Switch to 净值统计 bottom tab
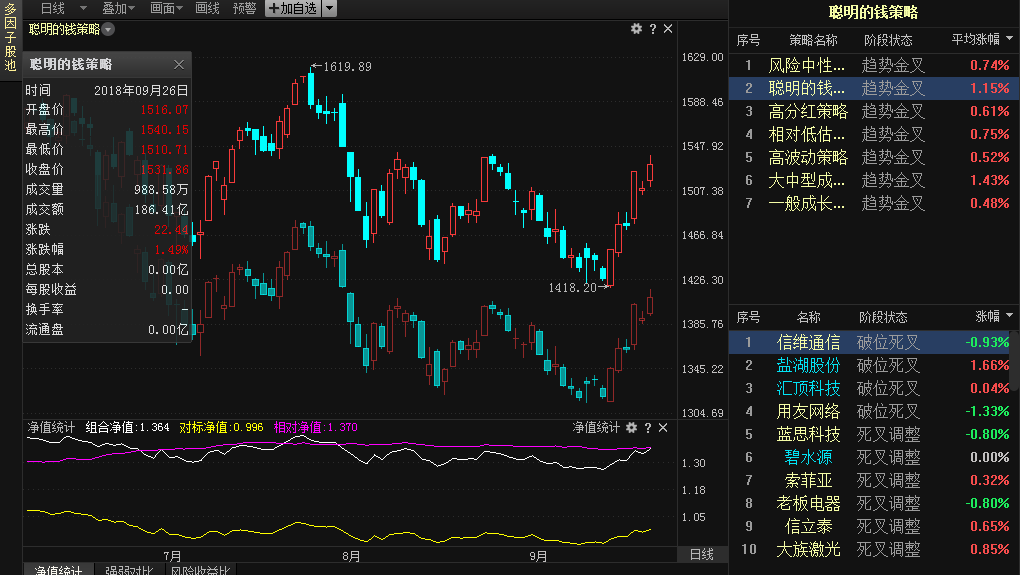This screenshot has width=1020, height=575. click(59, 569)
